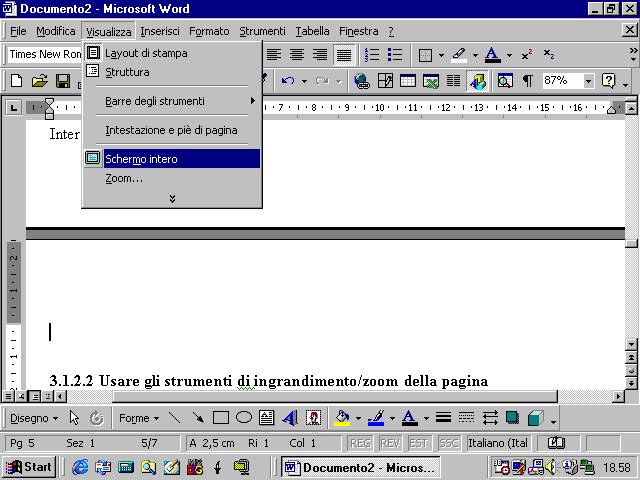
Task: Open a file with the folder icon
Action: [40, 80]
